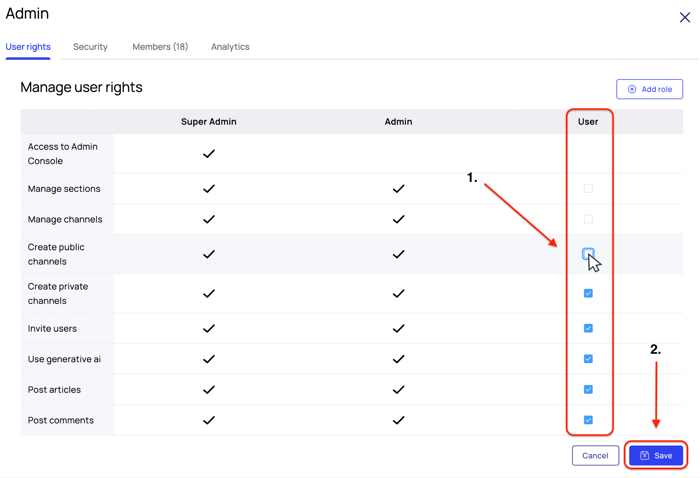Uncheck Use generative ai for User
The height and width of the screenshot is (478, 700).
point(588,359)
